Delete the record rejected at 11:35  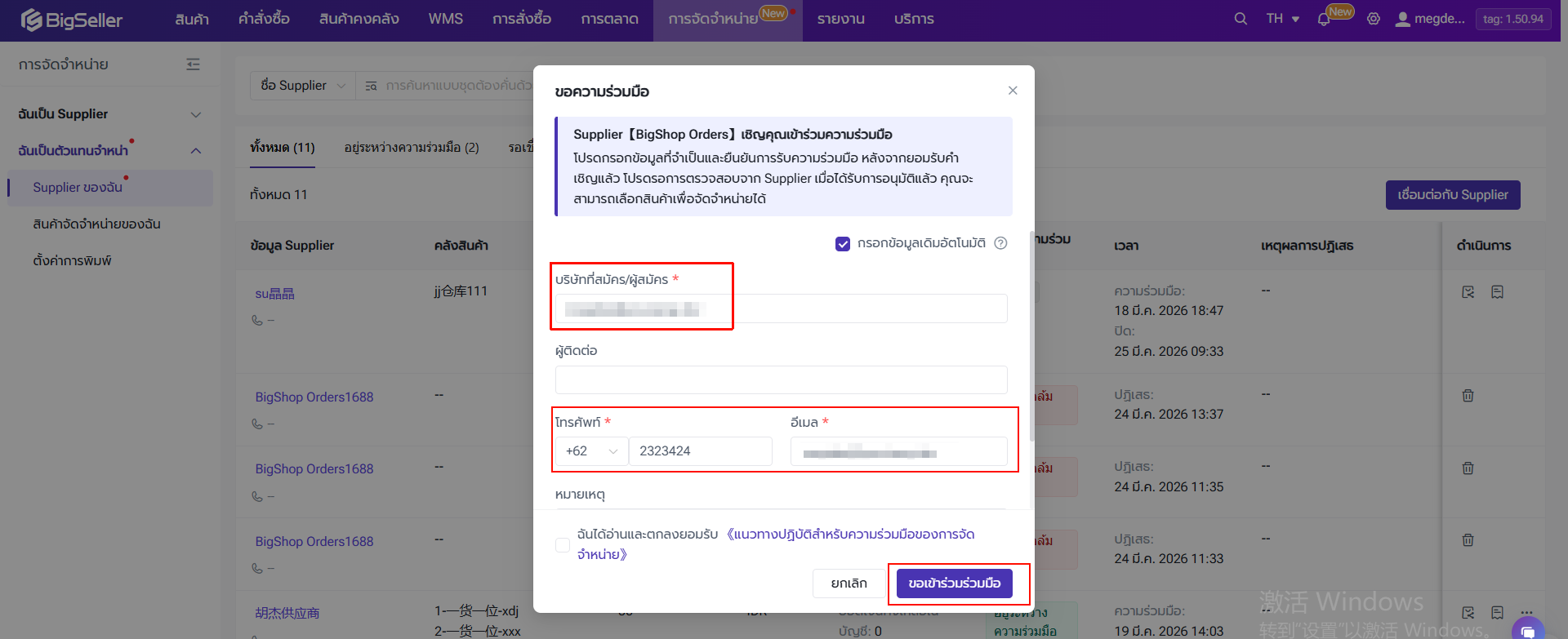(1468, 468)
